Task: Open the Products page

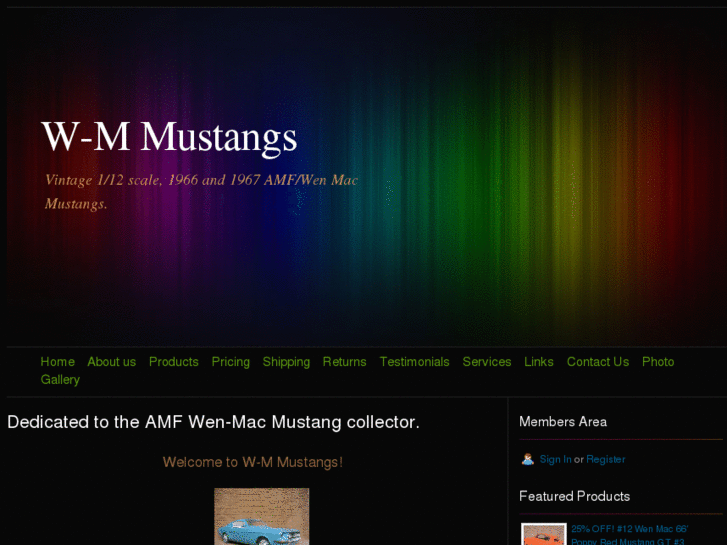Action: tap(174, 362)
